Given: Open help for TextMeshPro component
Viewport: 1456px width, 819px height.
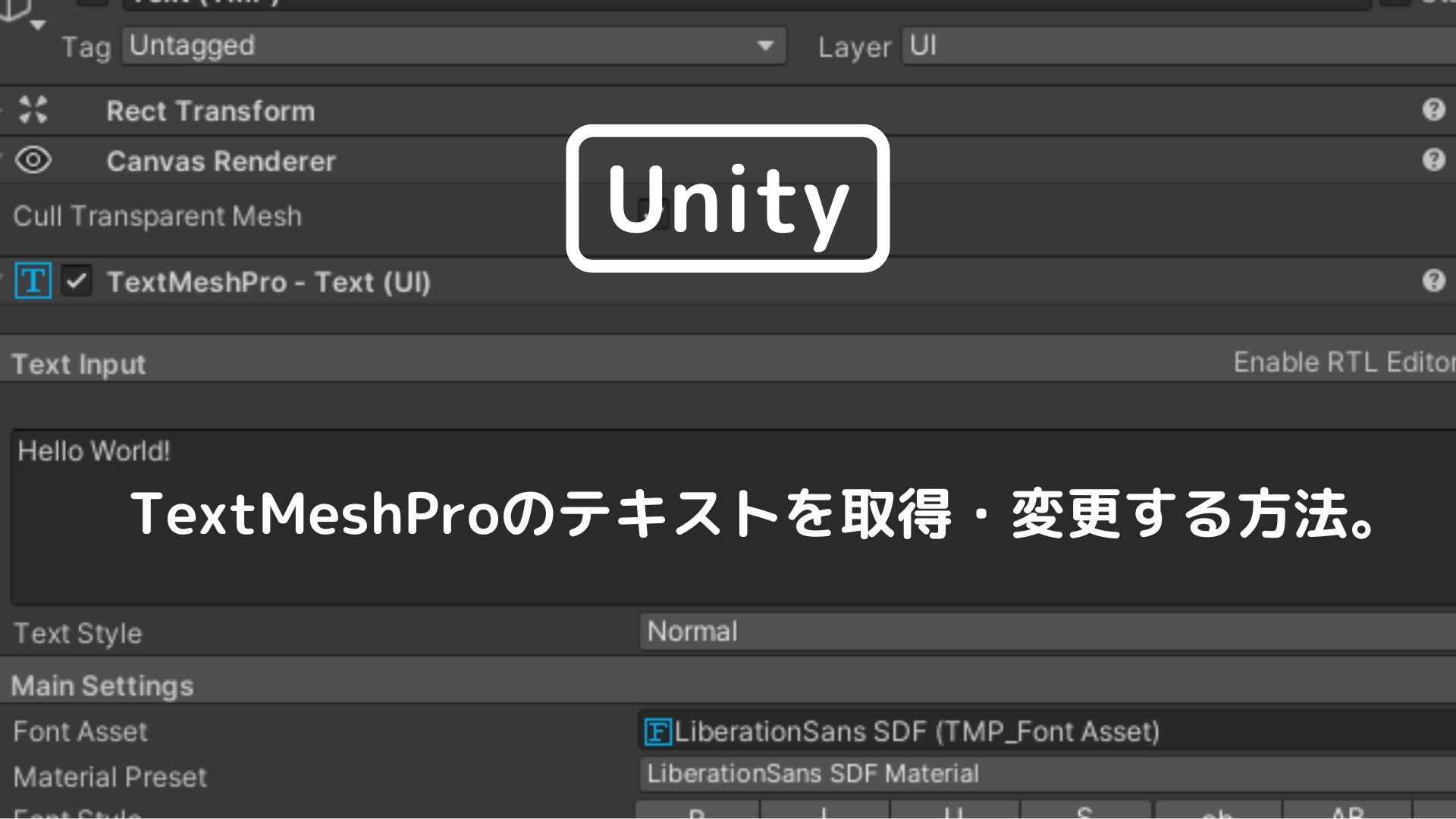Looking at the screenshot, I should tap(1433, 281).
